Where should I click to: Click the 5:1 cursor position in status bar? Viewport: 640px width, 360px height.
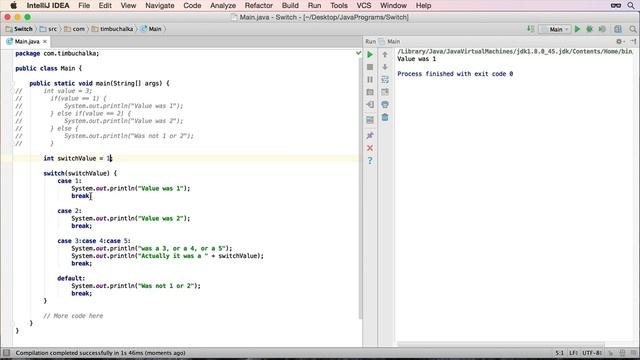tap(559, 353)
